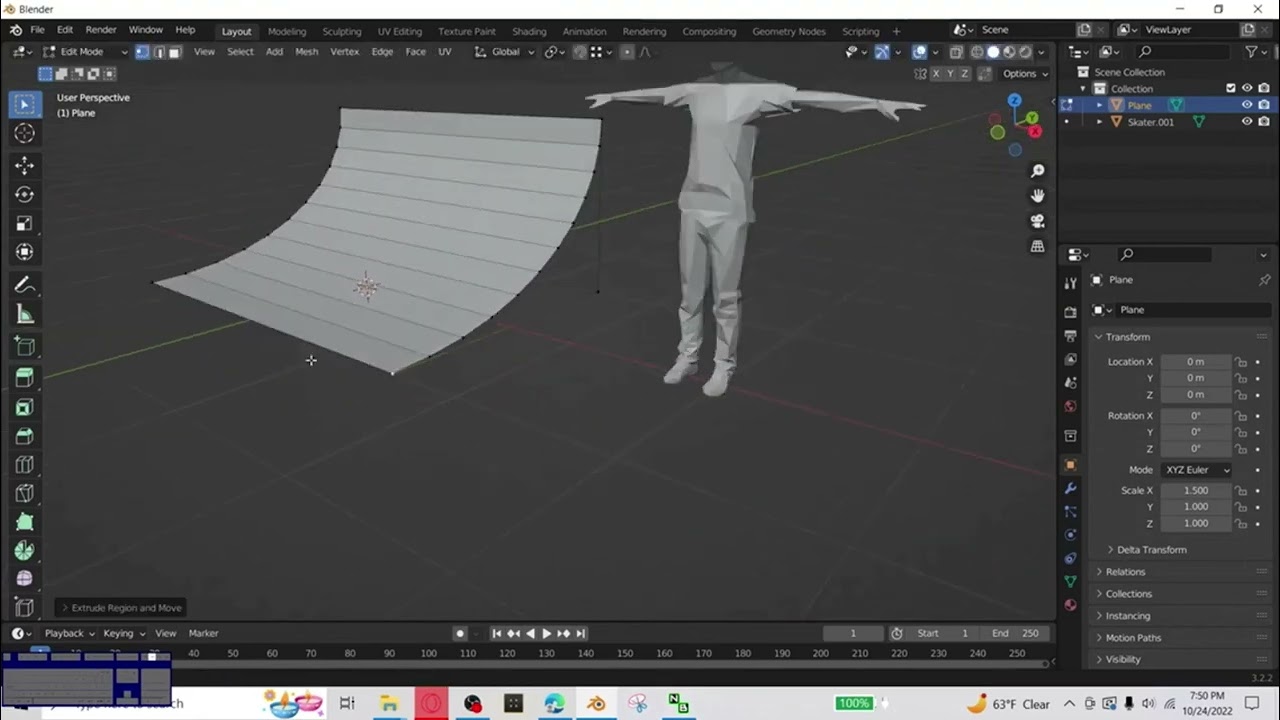Switch to the Shading workspace tab

coord(529,31)
